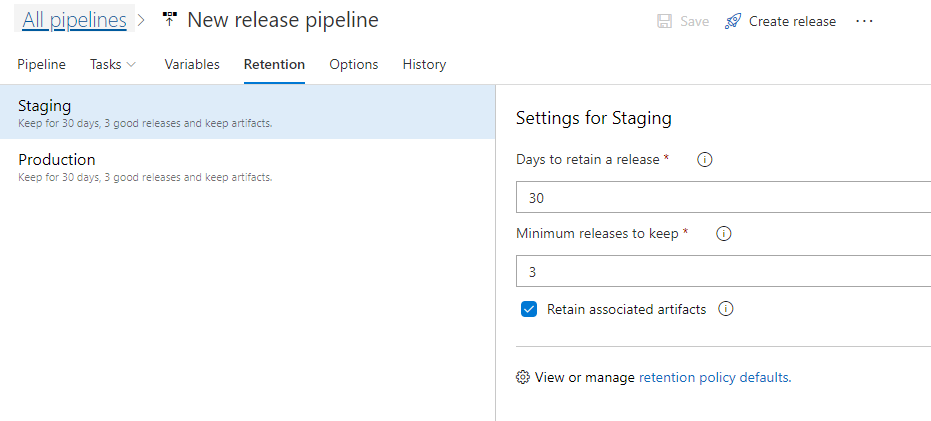
Task: Toggle the Retain associated artifacts checkbox
Action: pyautogui.click(x=529, y=309)
